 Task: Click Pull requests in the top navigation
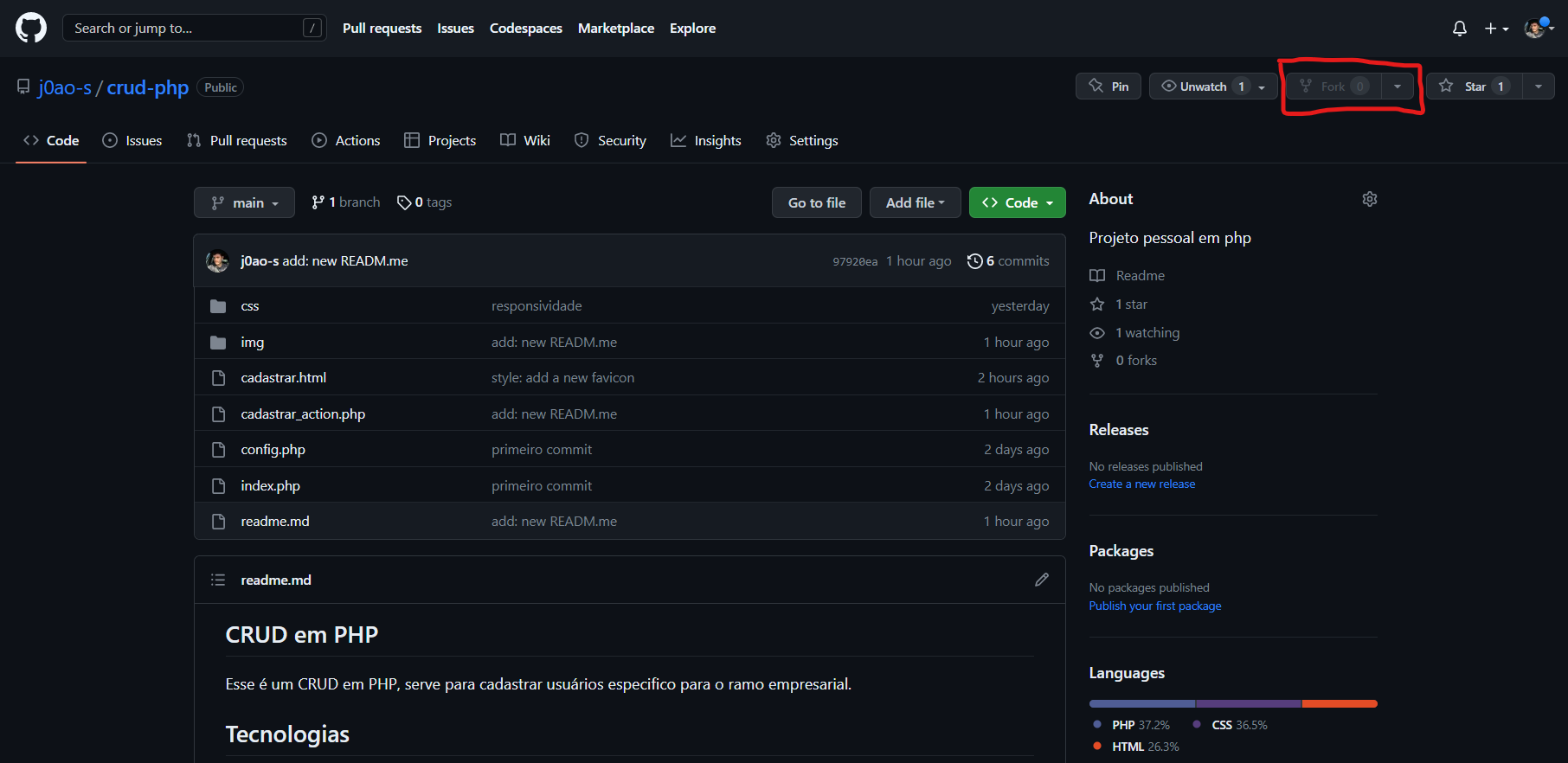click(x=382, y=29)
